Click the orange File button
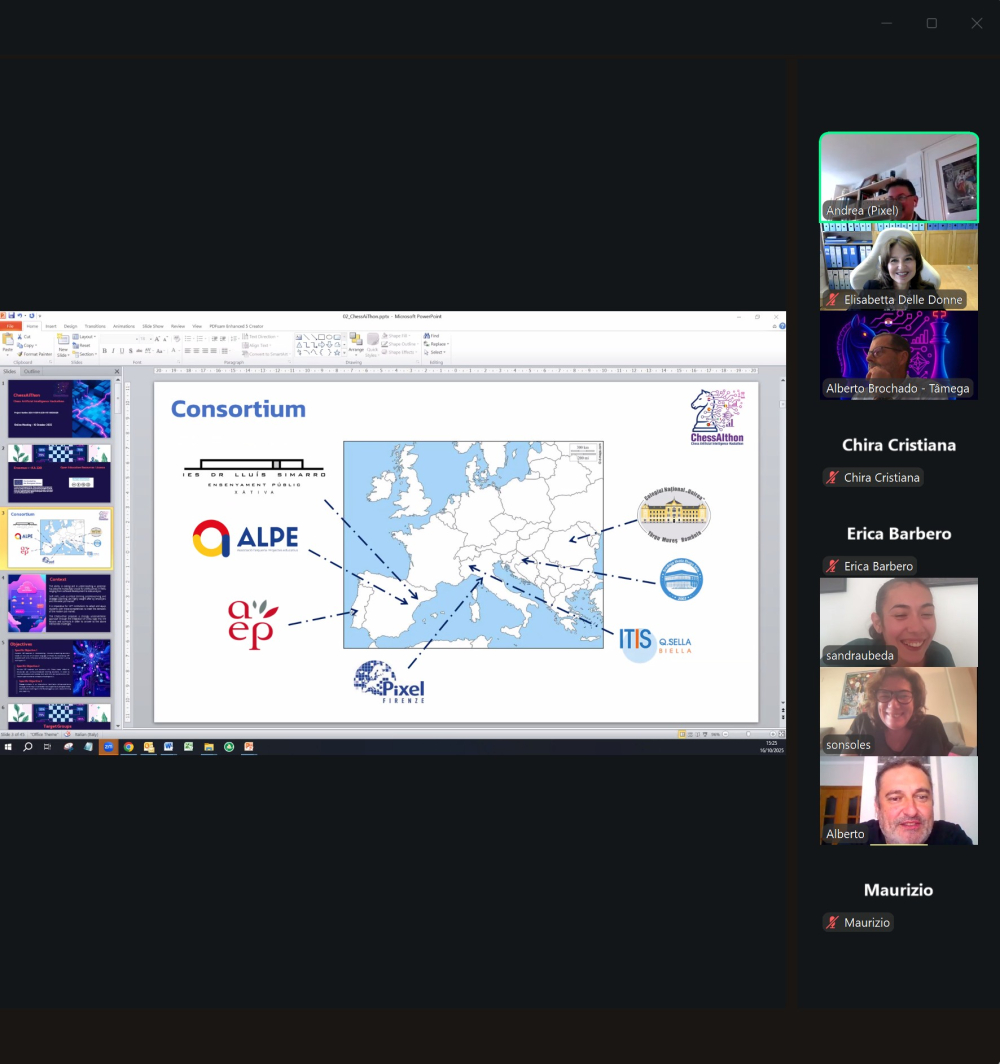 10,326
